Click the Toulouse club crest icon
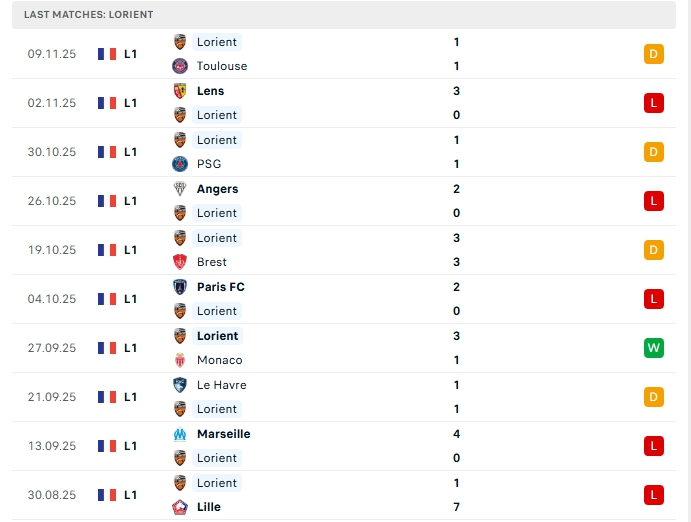 [180, 66]
